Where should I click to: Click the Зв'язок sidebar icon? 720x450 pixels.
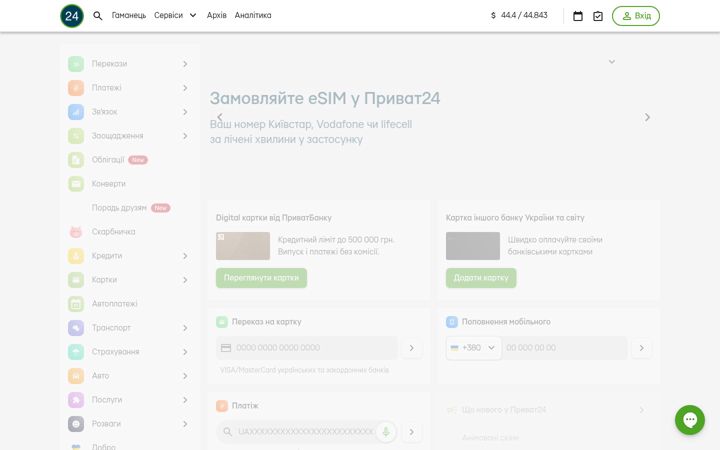[x=76, y=112]
